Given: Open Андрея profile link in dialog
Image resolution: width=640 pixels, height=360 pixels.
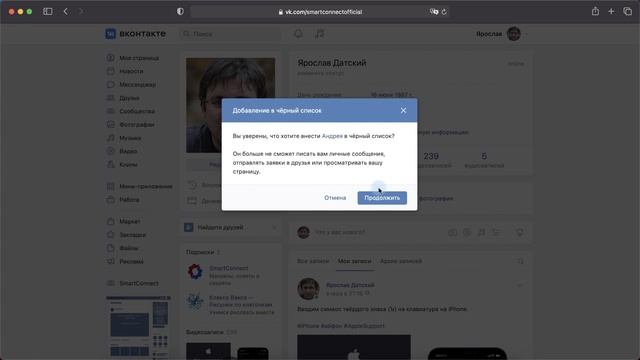Looking at the screenshot, I should [332, 136].
